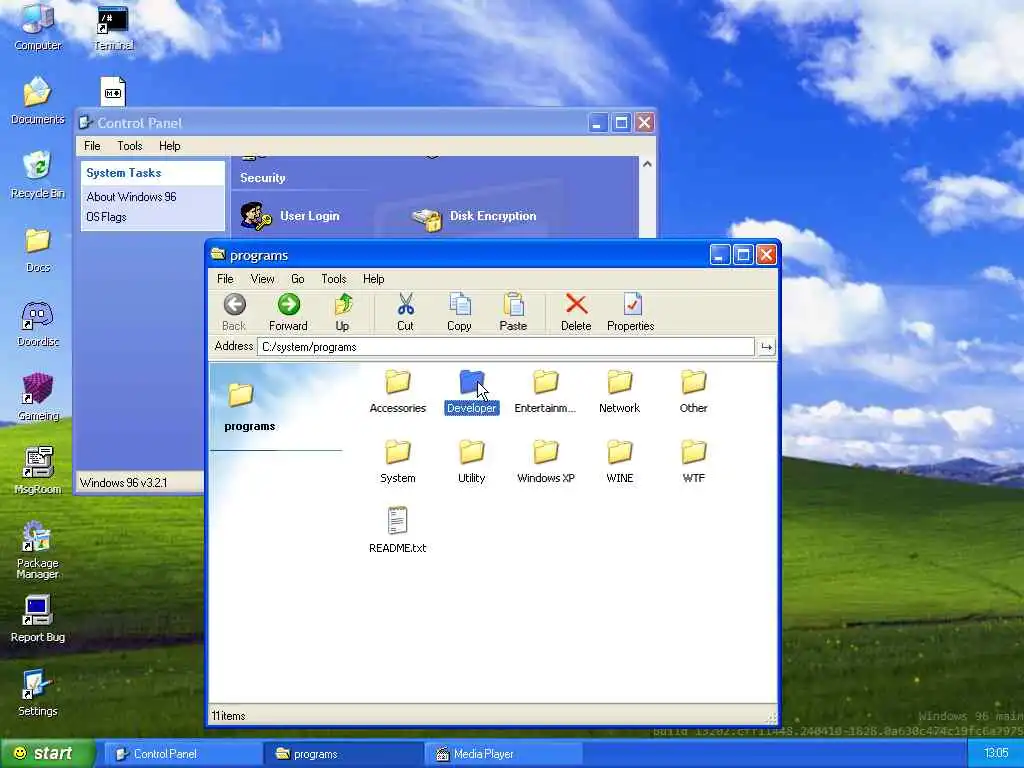This screenshot has width=1024, height=768.
Task: Open Control Panel's File menu
Action: pyautogui.click(x=92, y=146)
